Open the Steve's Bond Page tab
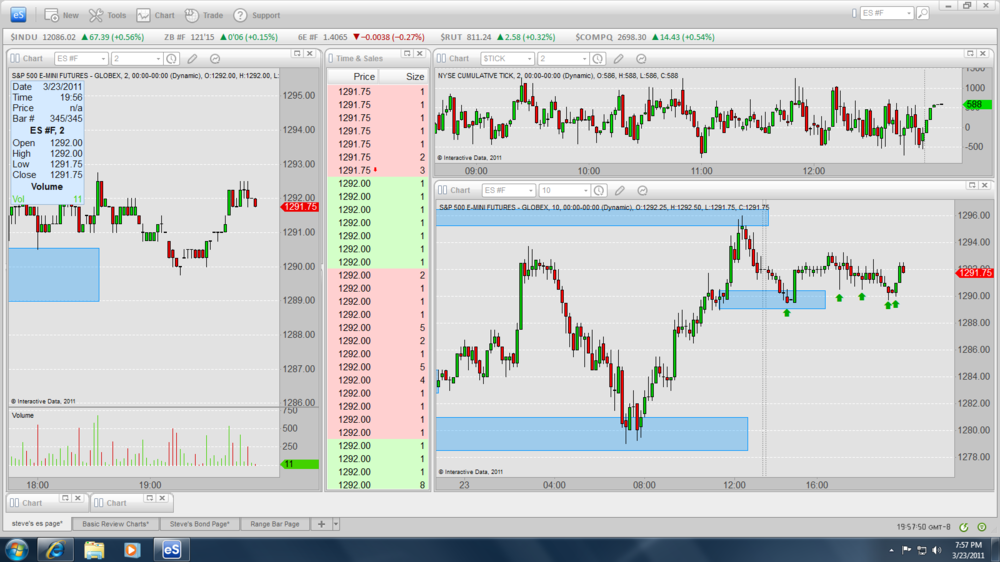Viewport: 1000px width, 562px height. click(199, 524)
